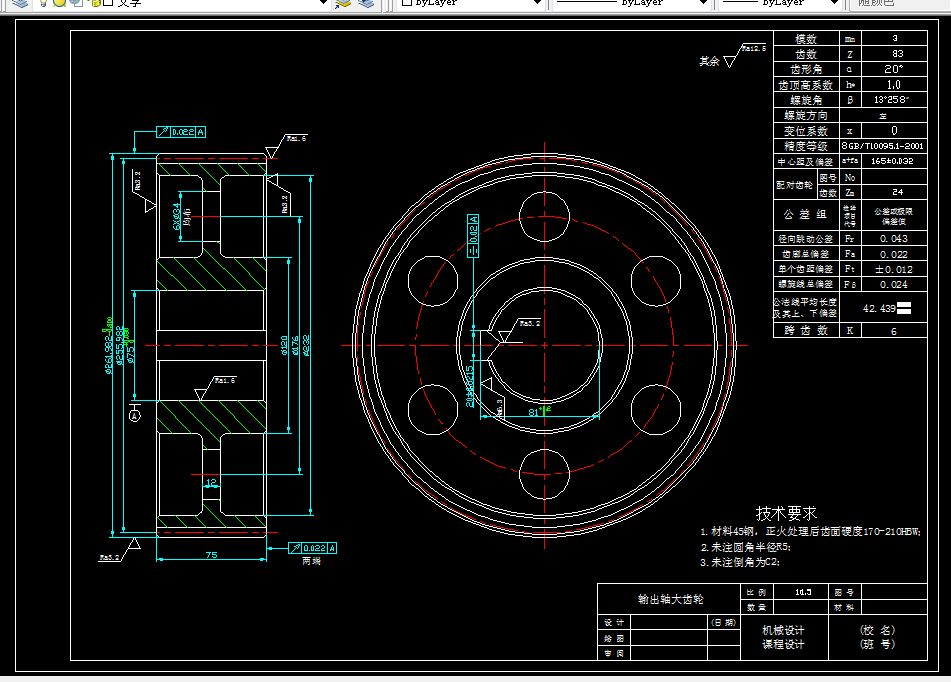
Task: Select the 模数 cell in the parameter table
Action: [806, 39]
